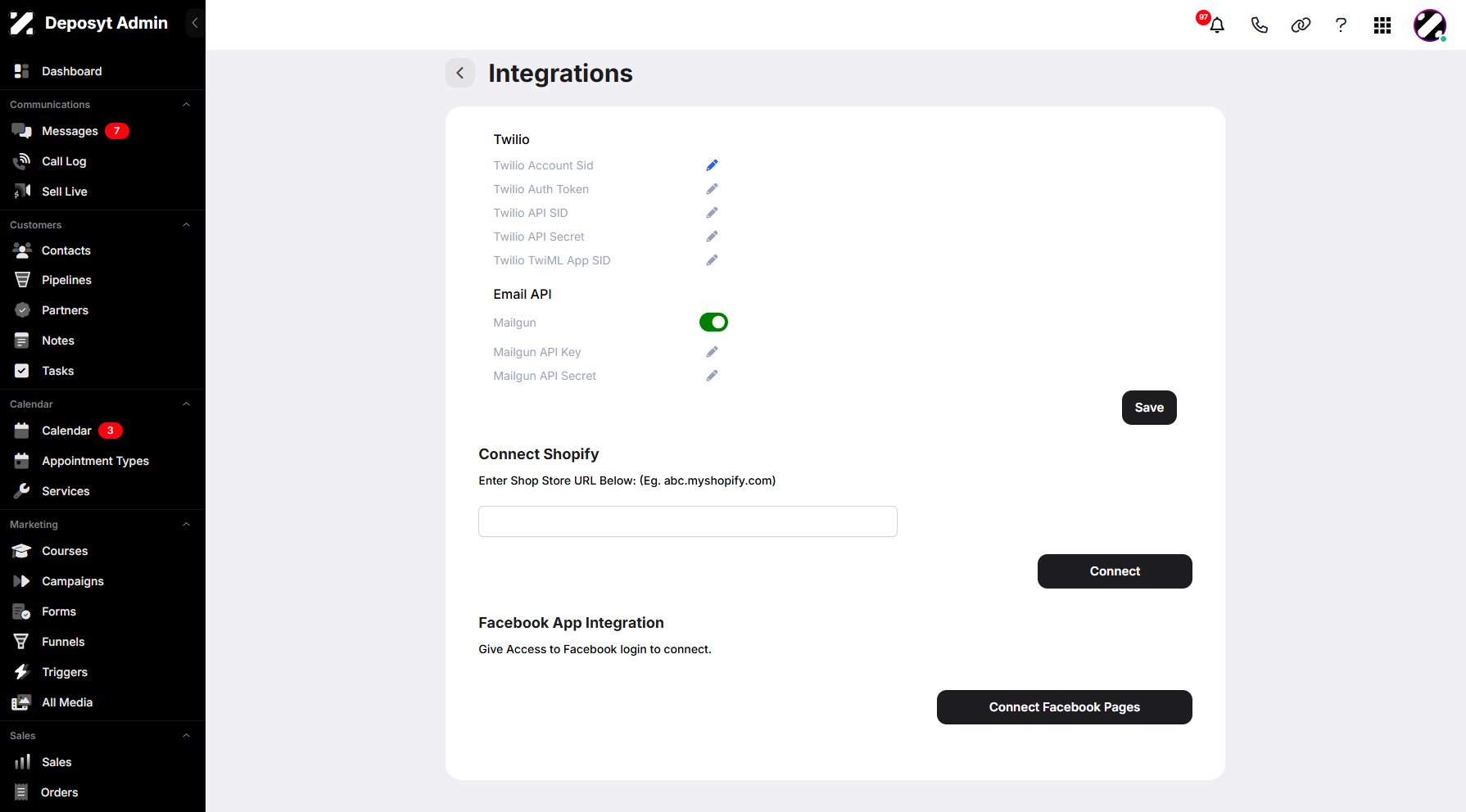
Task: Edit Mailgun API Key pencil icon
Action: [712, 352]
